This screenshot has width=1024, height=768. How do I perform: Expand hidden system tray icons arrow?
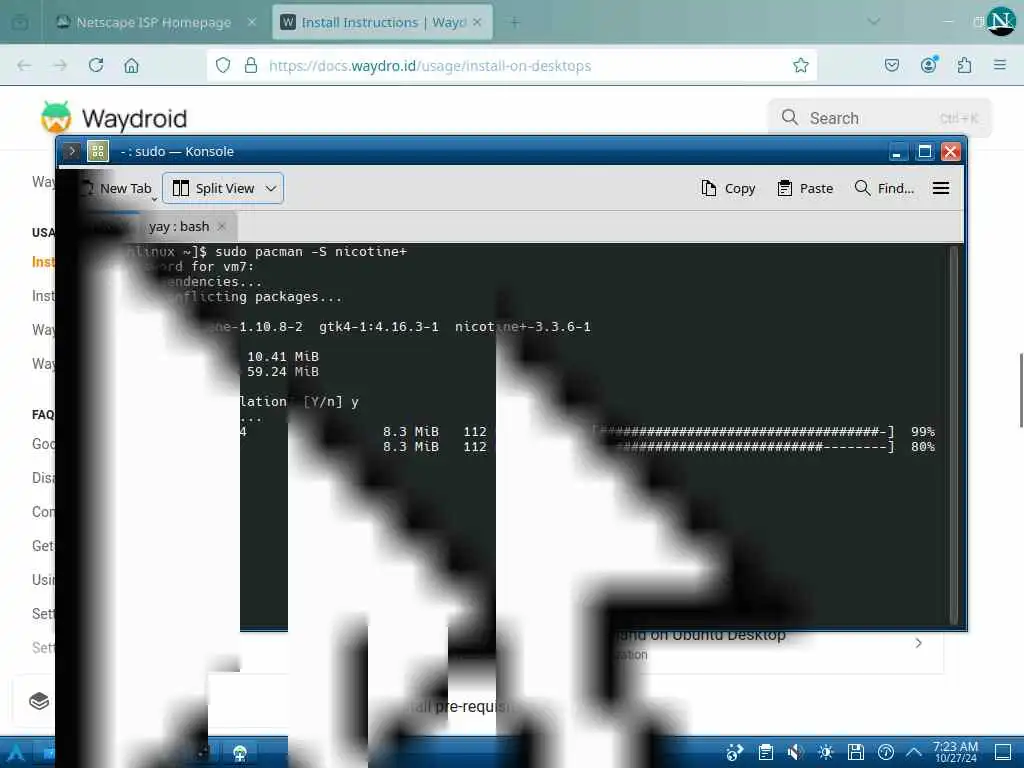(914, 752)
